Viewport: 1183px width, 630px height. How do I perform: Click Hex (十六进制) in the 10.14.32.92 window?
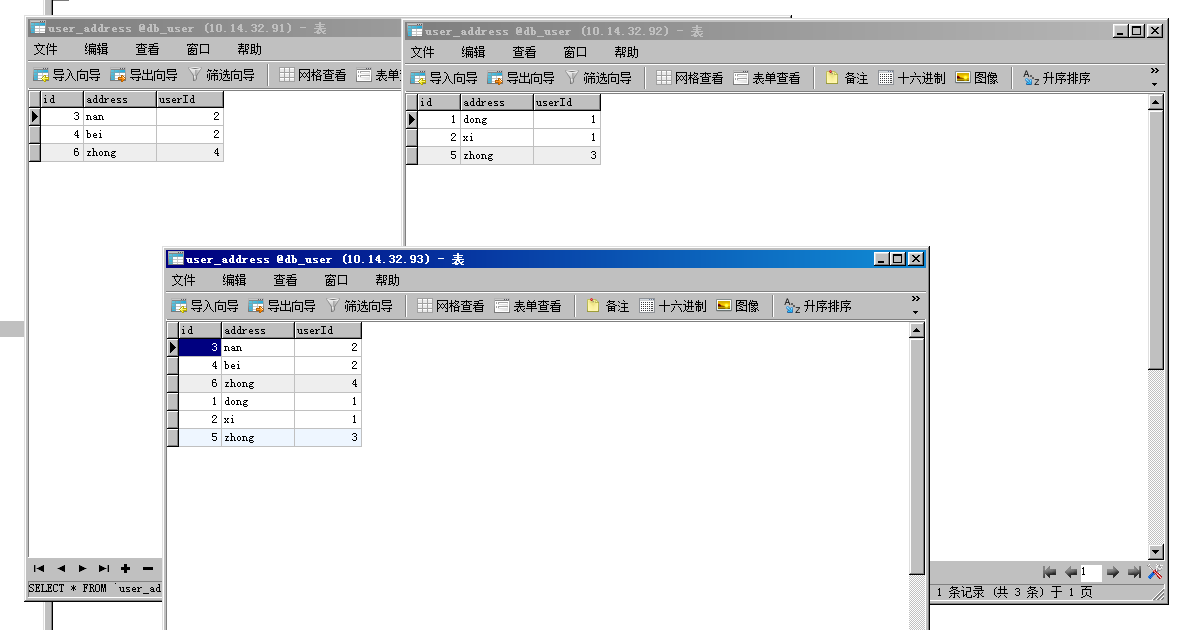912,78
